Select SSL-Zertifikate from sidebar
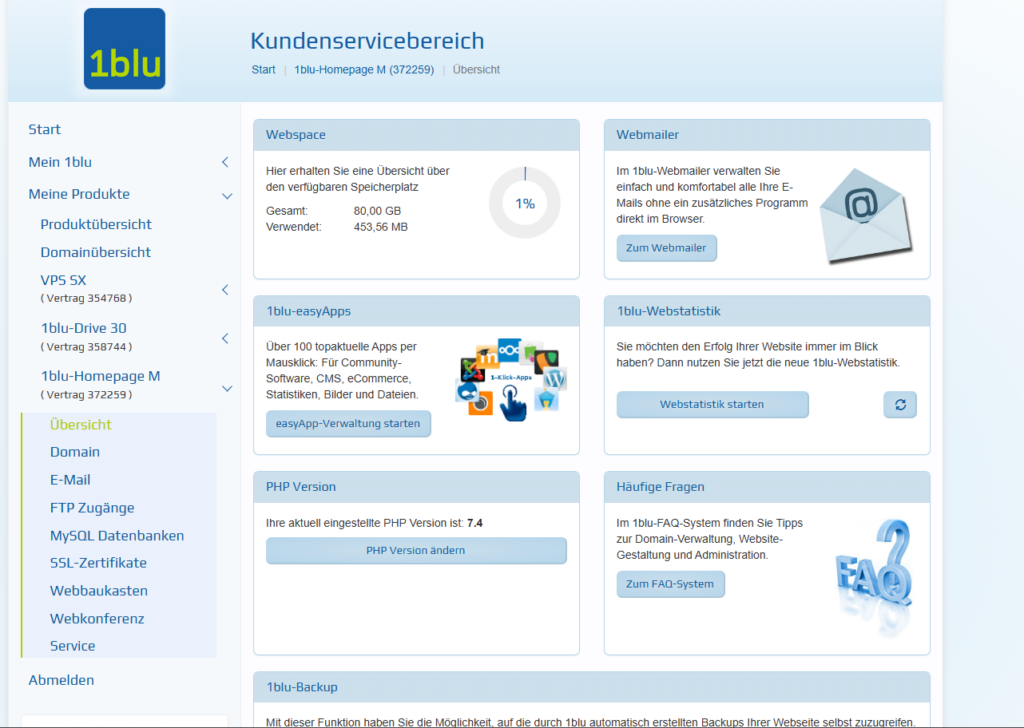The width and height of the screenshot is (1024, 728). [98, 563]
